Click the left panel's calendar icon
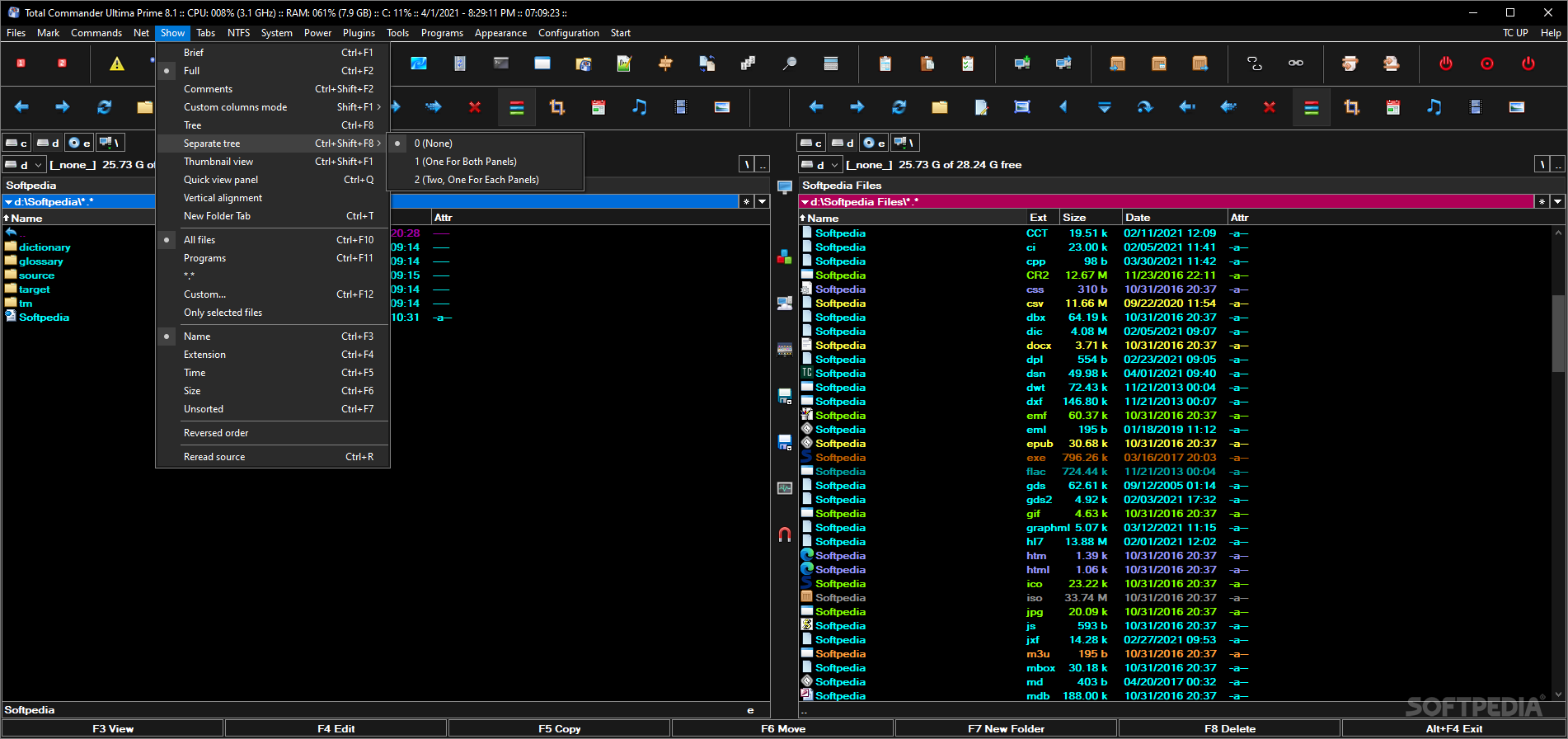Screen dimensions: 1568x739 (x=599, y=107)
